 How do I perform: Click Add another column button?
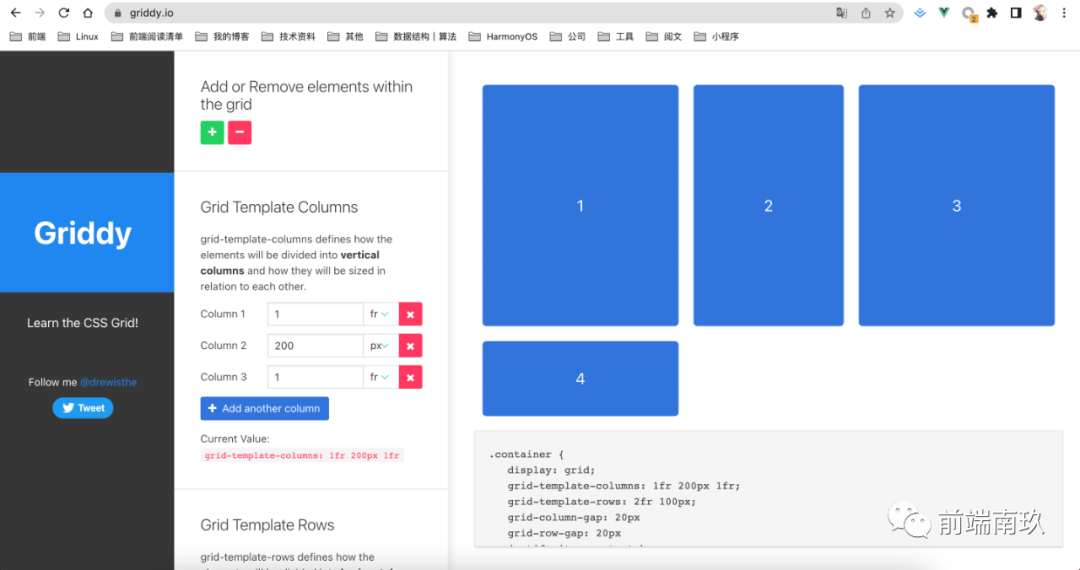coord(264,408)
